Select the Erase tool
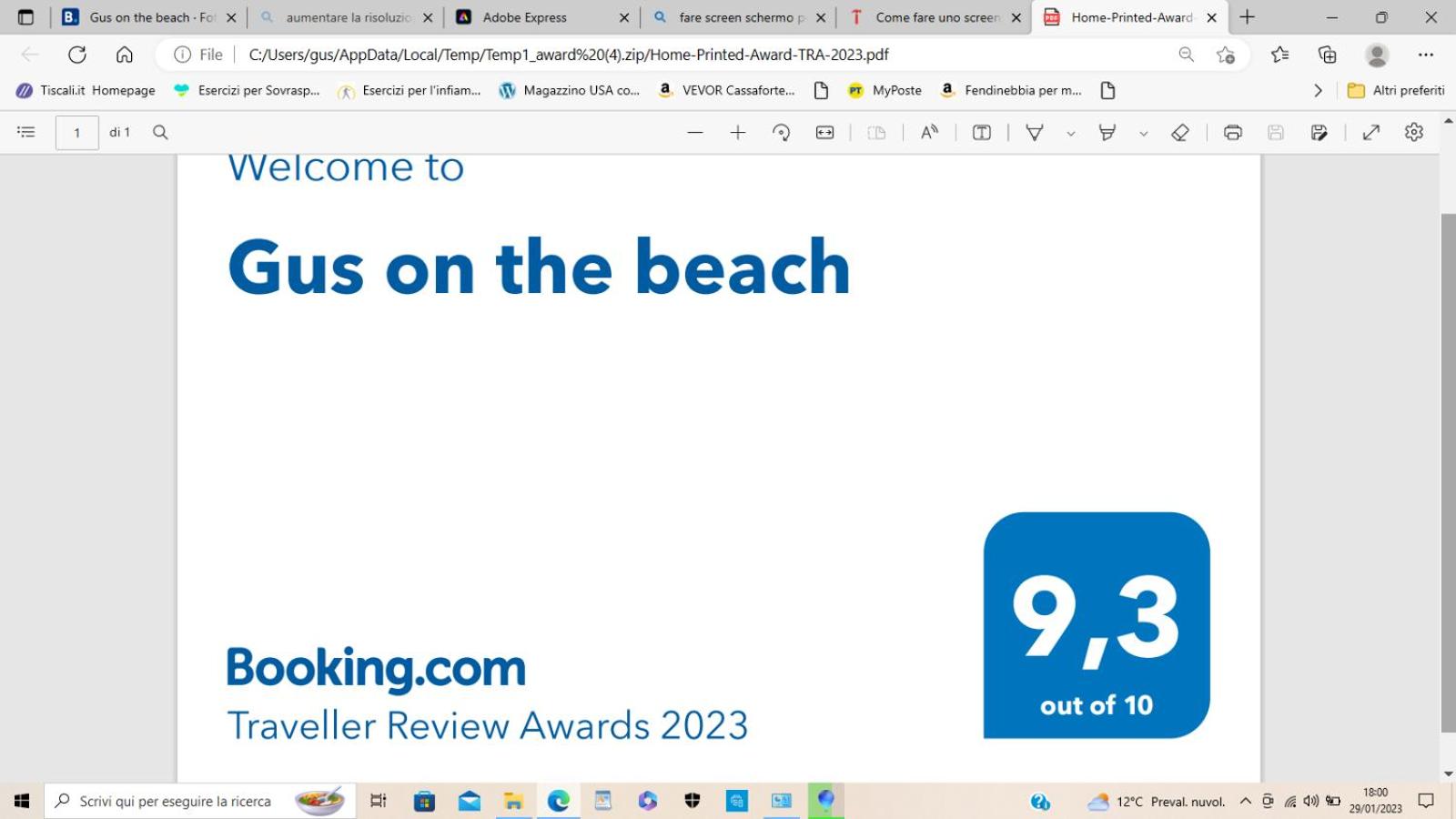The width and height of the screenshot is (1456, 819). click(1180, 133)
